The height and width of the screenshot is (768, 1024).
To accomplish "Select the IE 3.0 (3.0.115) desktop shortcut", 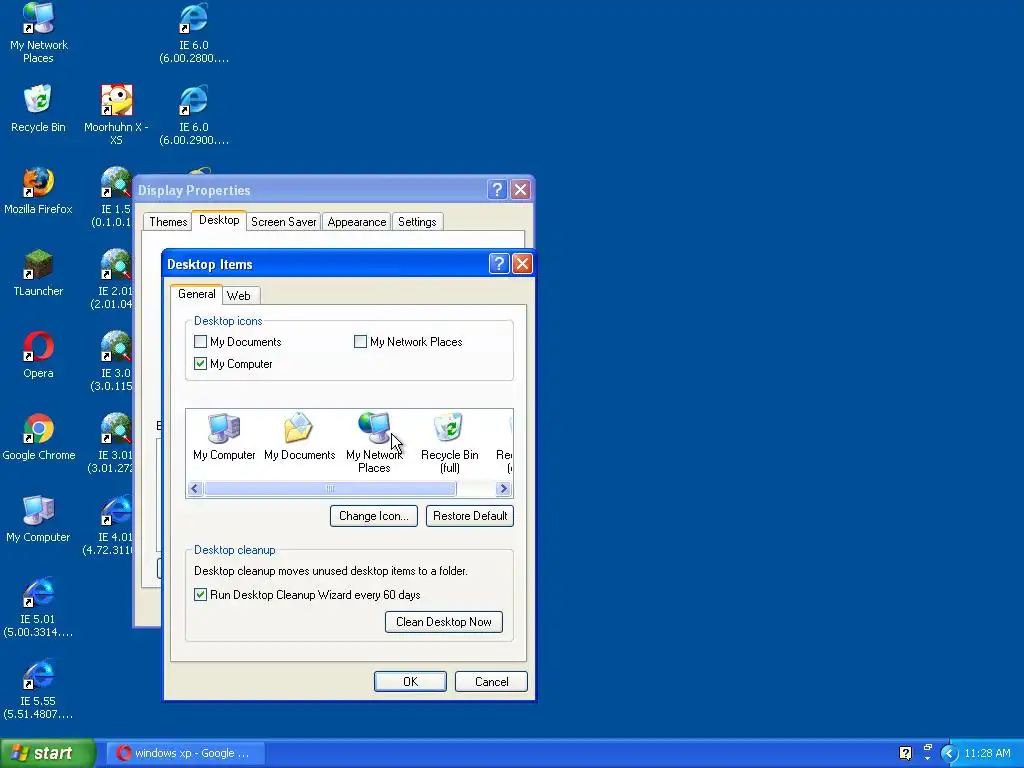I will (x=115, y=361).
